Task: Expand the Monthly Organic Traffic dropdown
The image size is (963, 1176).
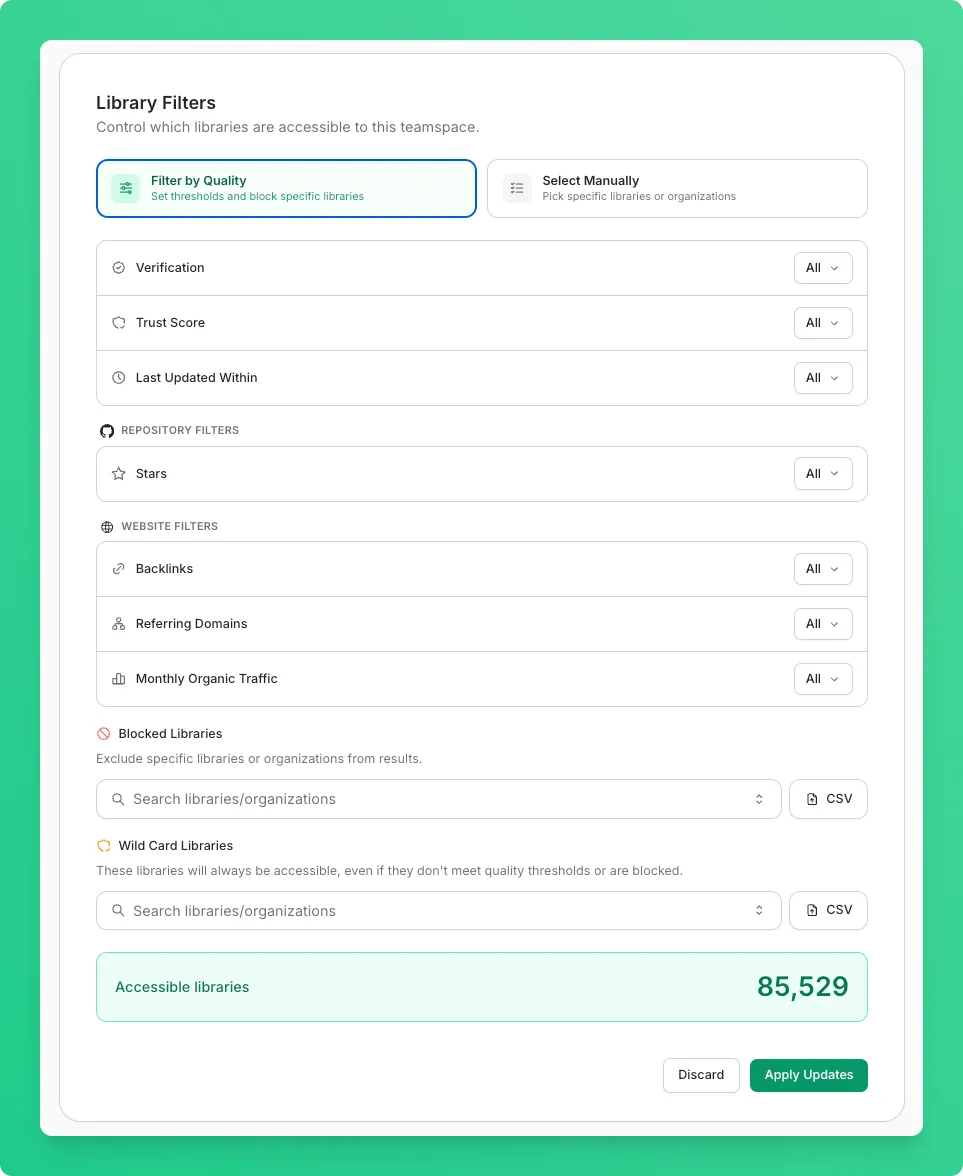Action: pyautogui.click(x=823, y=679)
